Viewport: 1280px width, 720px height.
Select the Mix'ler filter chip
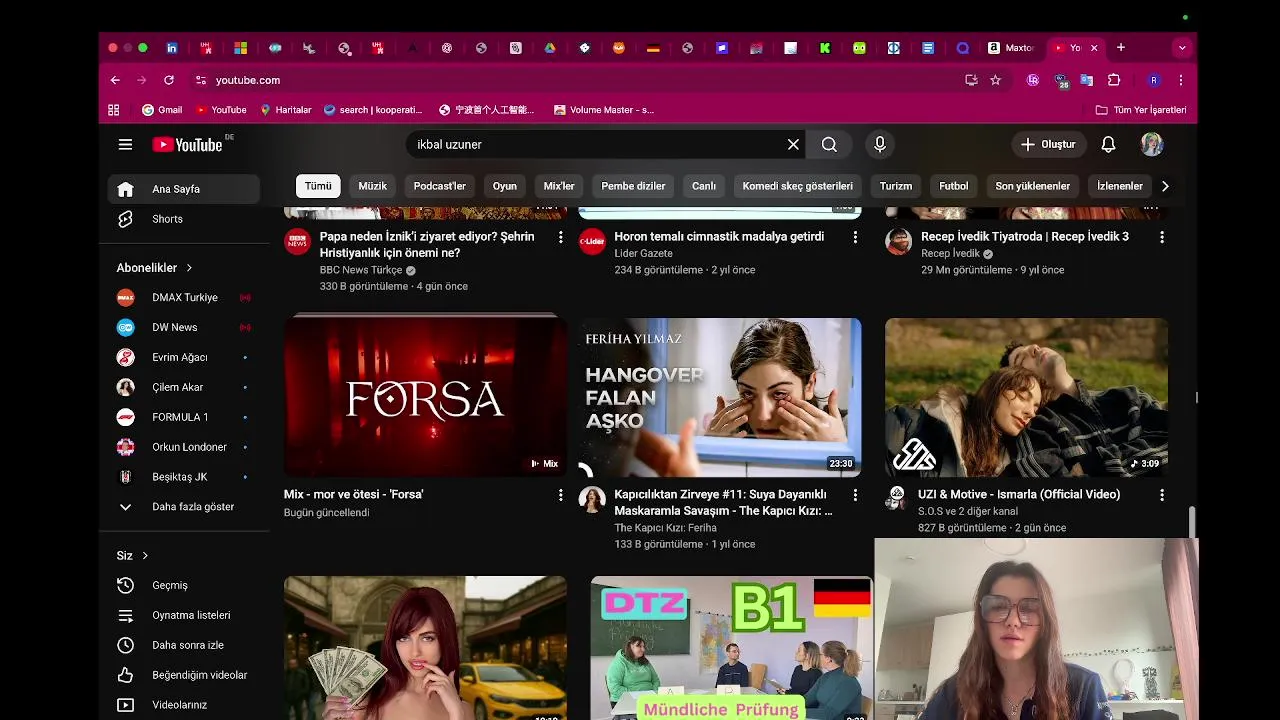pos(559,186)
